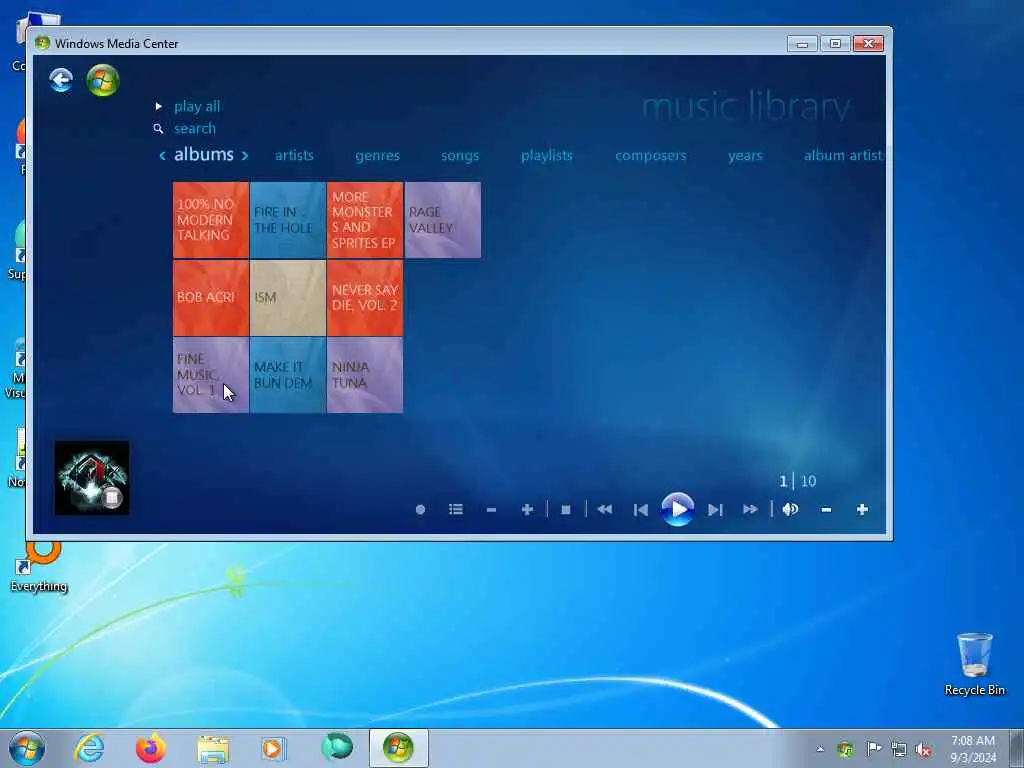Screen dimensions: 1024x768
Task: Switch to the artists view
Action: [294, 155]
